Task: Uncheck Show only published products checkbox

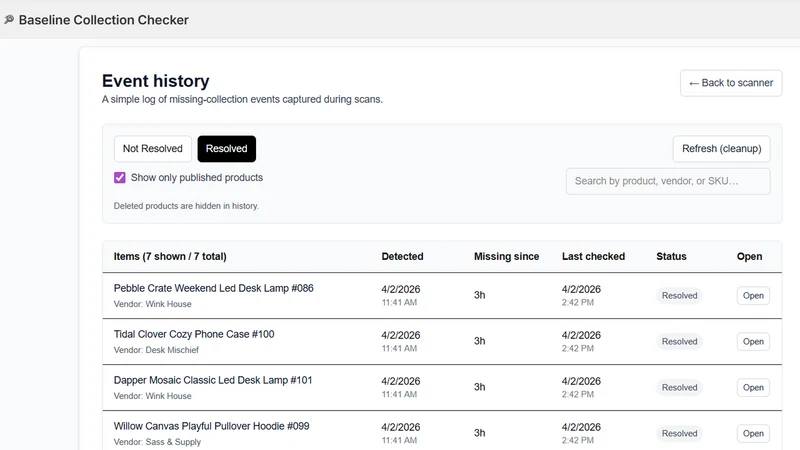Action: coord(119,178)
